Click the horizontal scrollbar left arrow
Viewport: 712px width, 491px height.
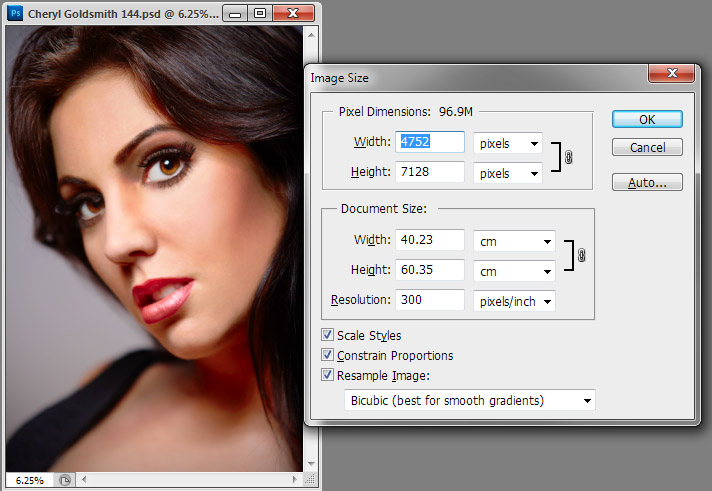pos(84,479)
